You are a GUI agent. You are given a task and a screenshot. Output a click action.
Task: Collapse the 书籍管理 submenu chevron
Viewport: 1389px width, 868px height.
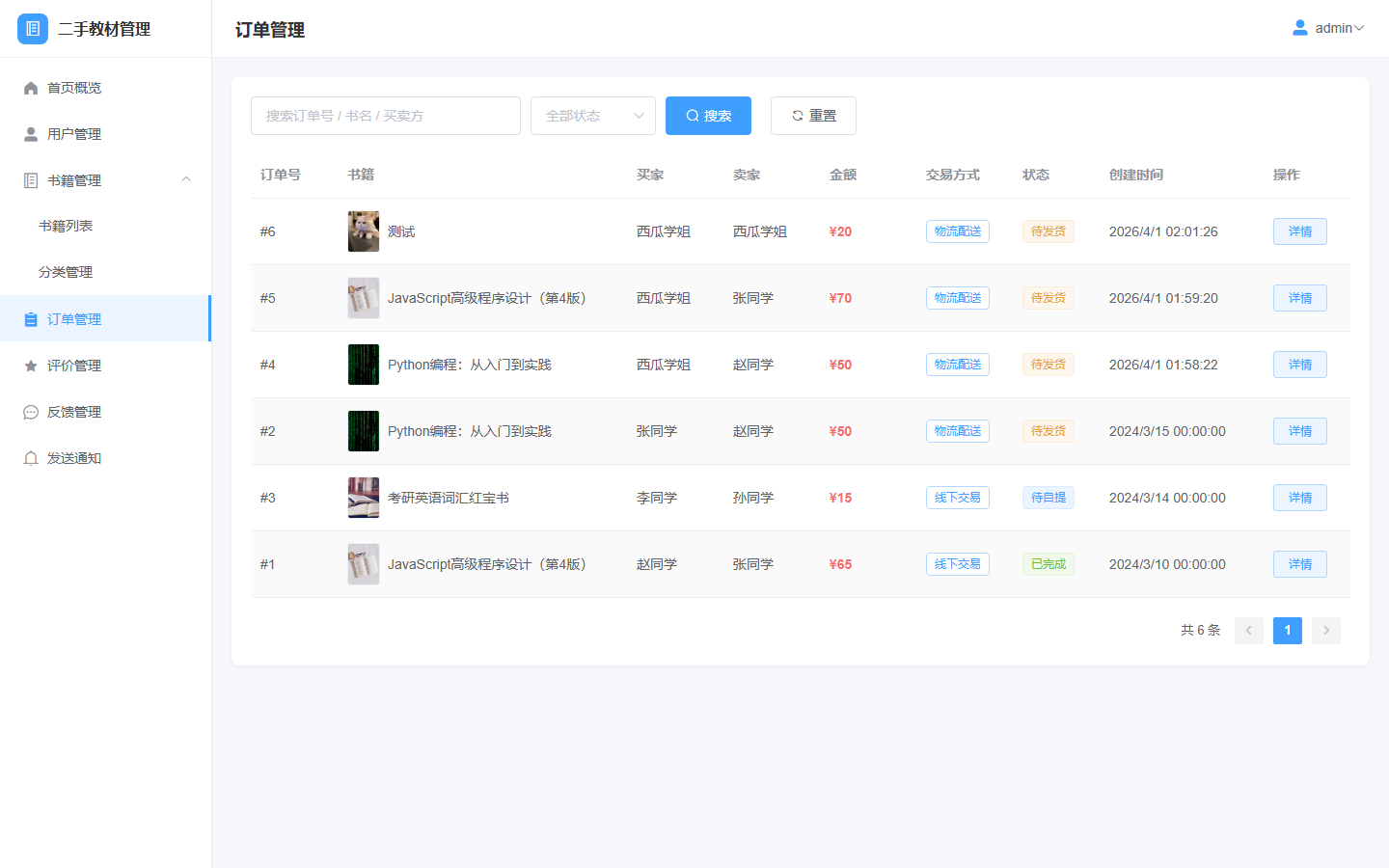(x=186, y=179)
